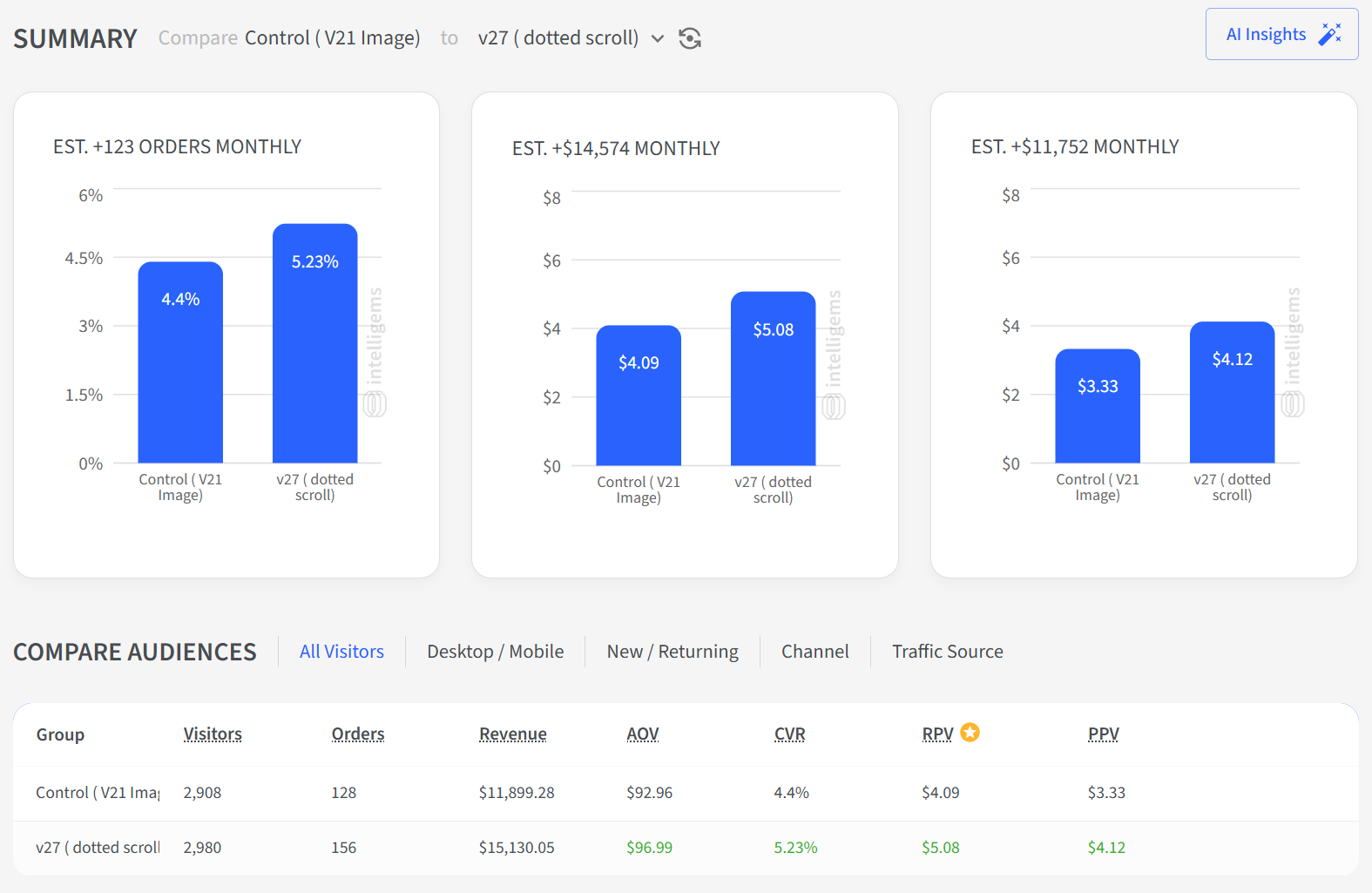Select the New / Returning tab

click(672, 652)
